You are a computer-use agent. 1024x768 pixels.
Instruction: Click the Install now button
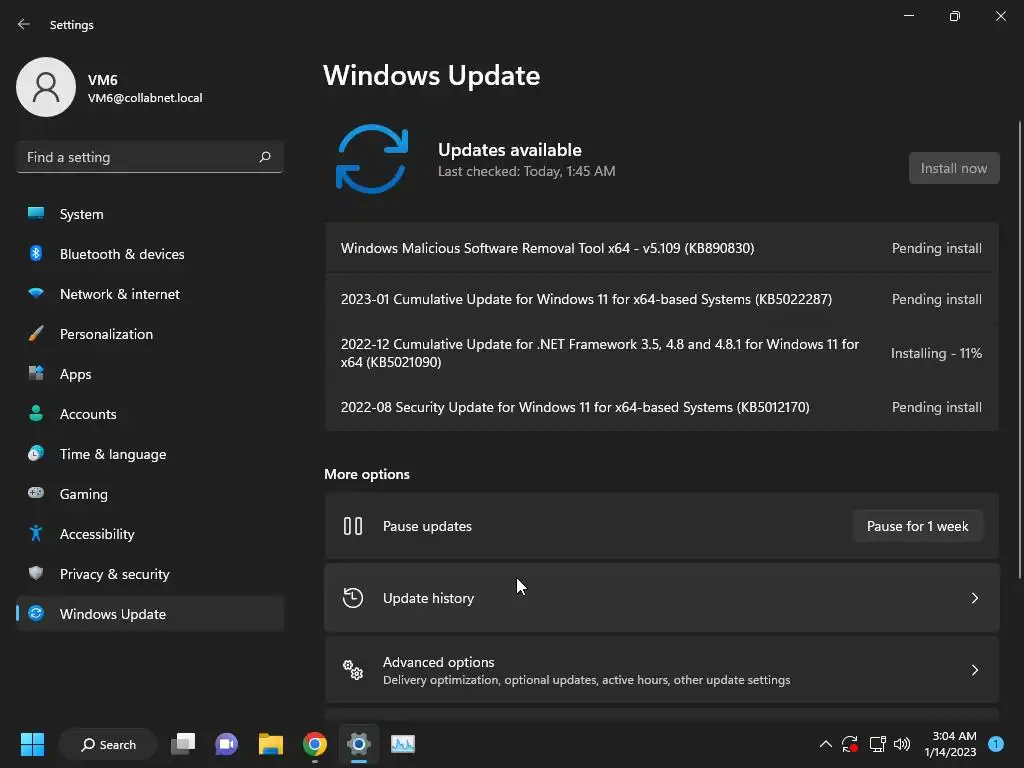tap(953, 168)
